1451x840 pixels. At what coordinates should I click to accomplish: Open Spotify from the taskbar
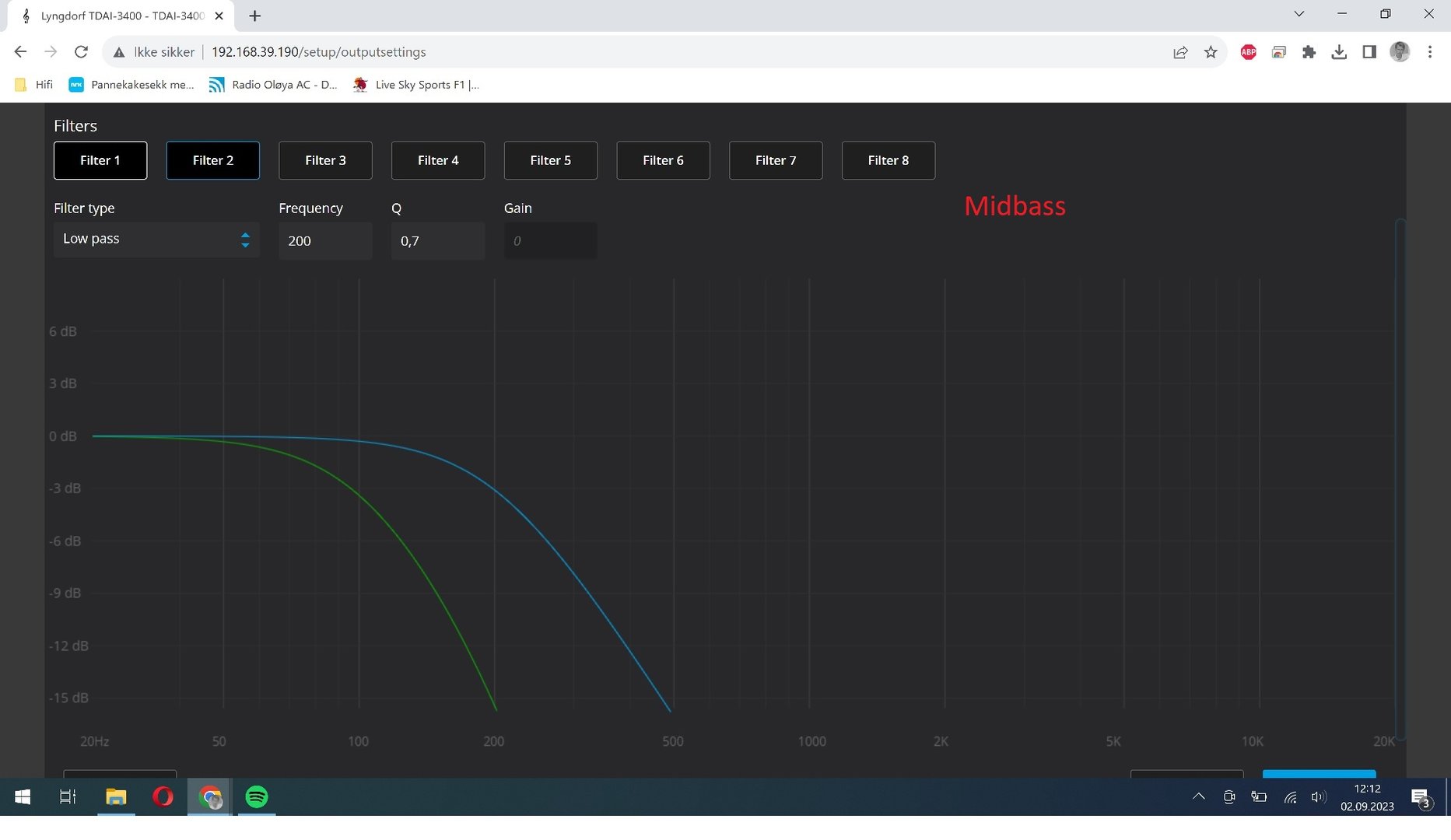[x=257, y=796]
